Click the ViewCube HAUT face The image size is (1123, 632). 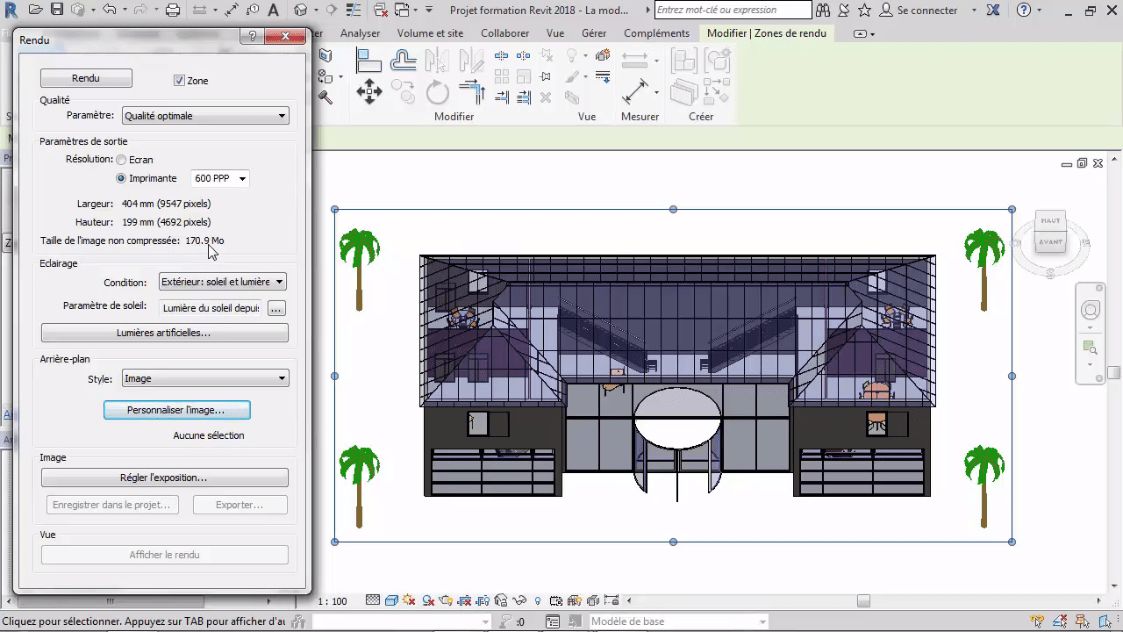click(x=1050, y=220)
